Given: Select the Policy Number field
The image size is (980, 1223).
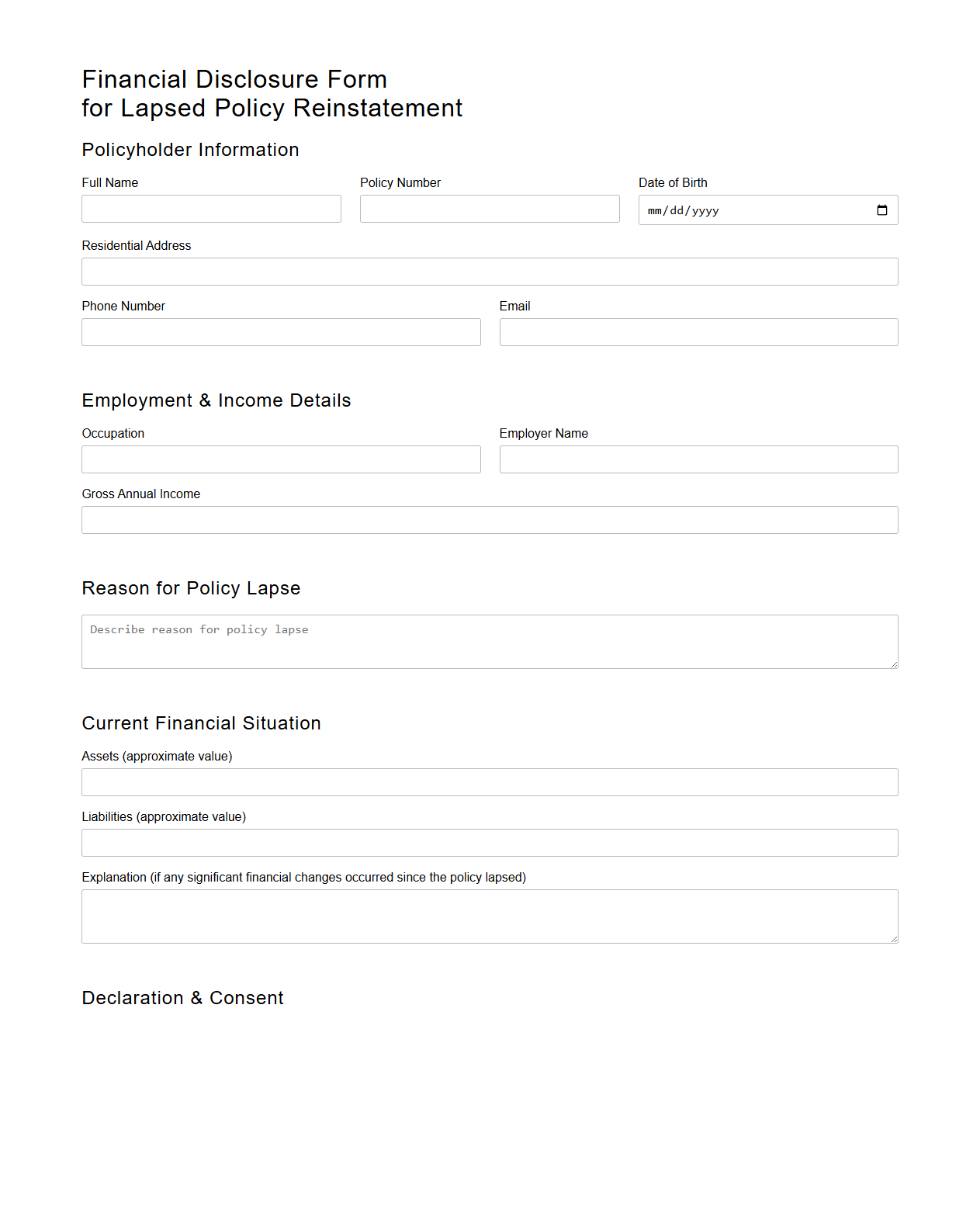Looking at the screenshot, I should pyautogui.click(x=490, y=208).
